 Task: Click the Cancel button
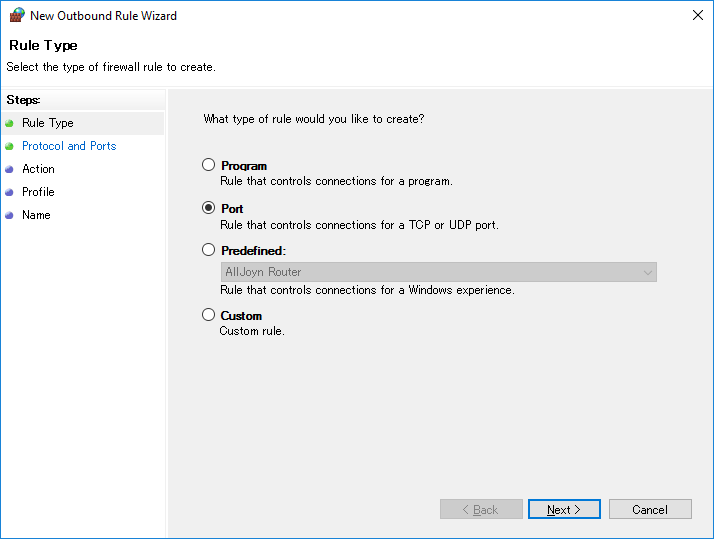(650, 509)
